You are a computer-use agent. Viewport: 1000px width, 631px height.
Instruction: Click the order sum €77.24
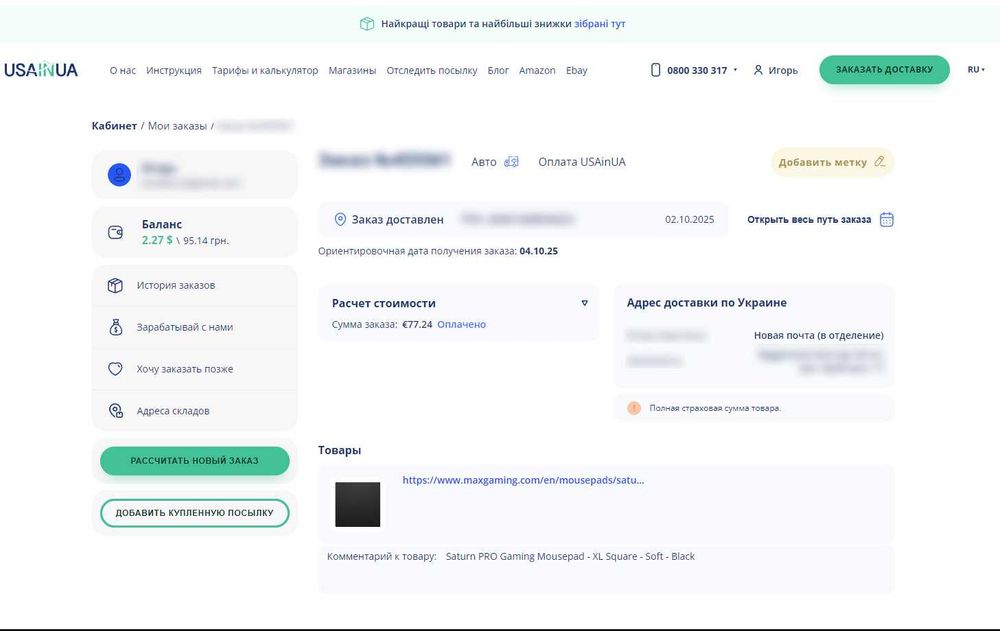point(417,324)
